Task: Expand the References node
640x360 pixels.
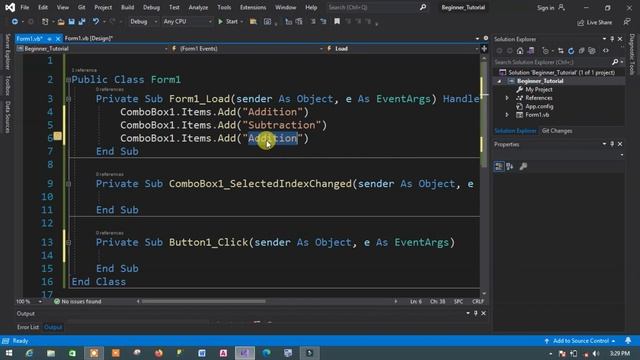Action: [x=507, y=98]
